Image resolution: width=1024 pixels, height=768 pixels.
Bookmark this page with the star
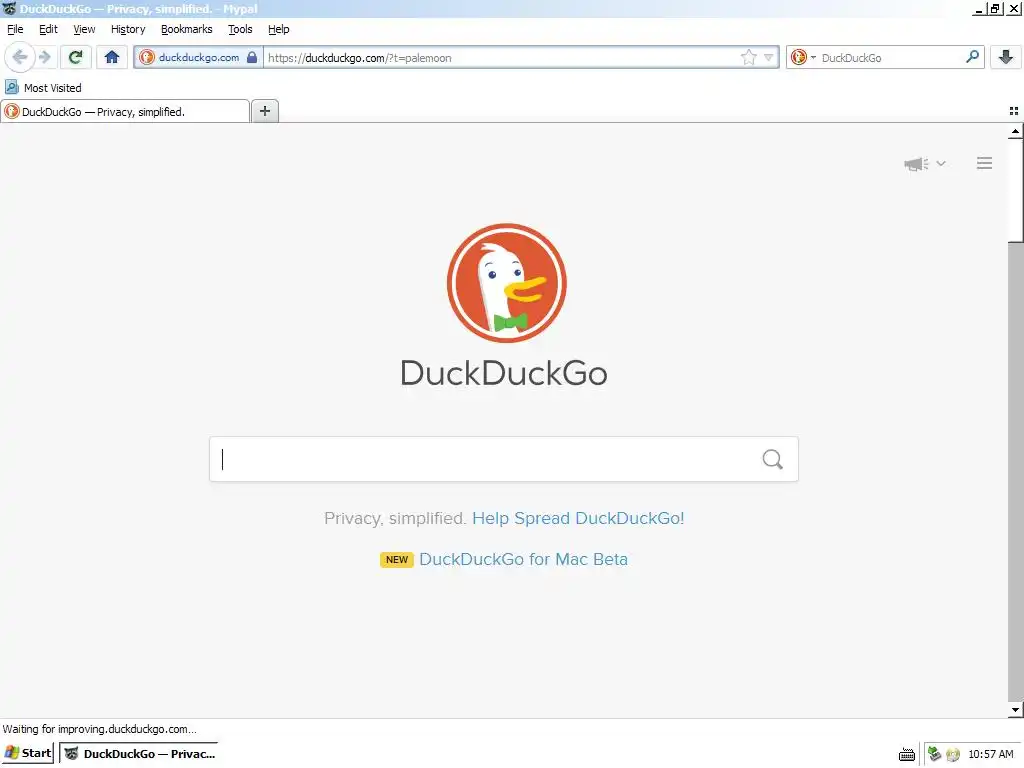pos(748,57)
